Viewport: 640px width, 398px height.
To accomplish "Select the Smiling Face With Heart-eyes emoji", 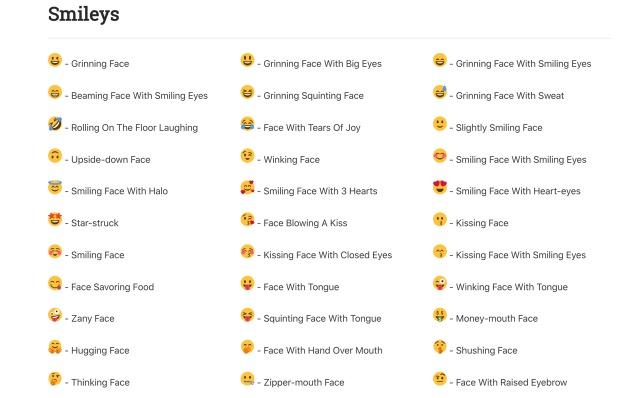I will [x=440, y=188].
